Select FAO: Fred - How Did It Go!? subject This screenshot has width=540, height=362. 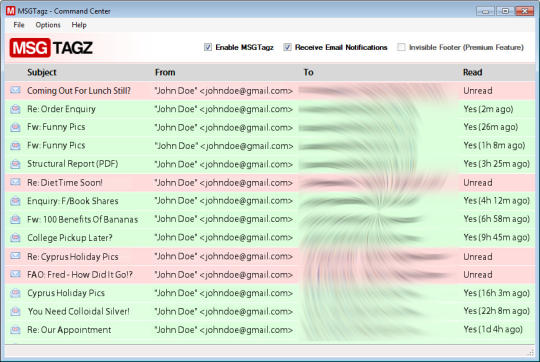pos(80,275)
